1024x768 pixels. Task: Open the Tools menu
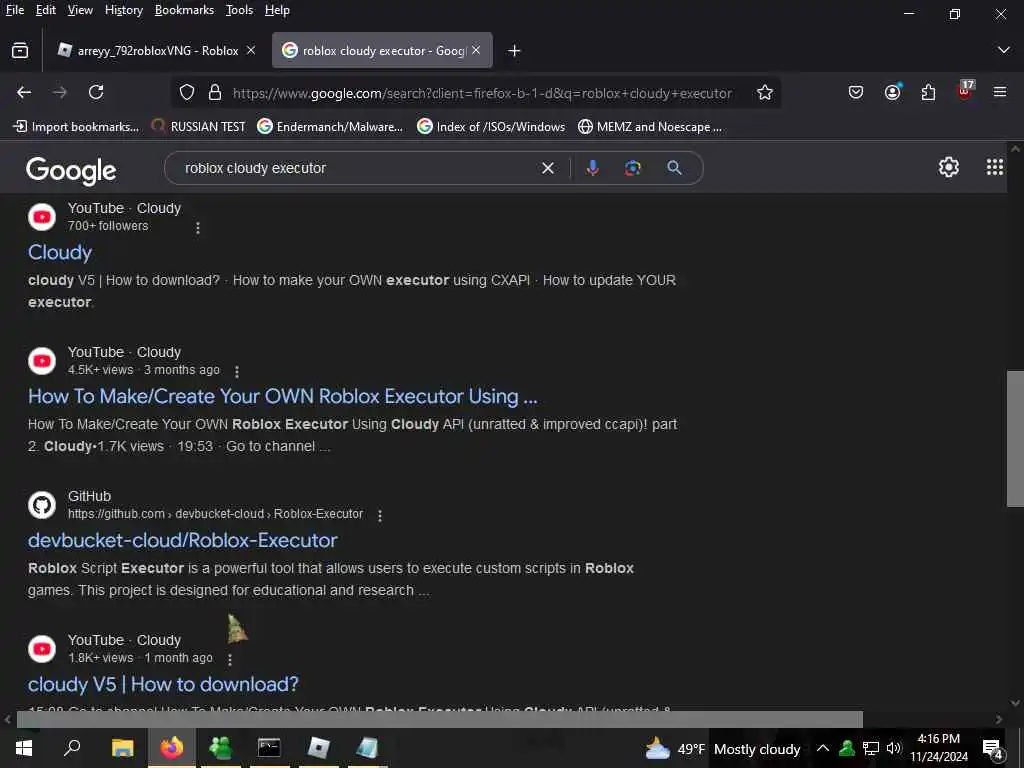tap(239, 10)
